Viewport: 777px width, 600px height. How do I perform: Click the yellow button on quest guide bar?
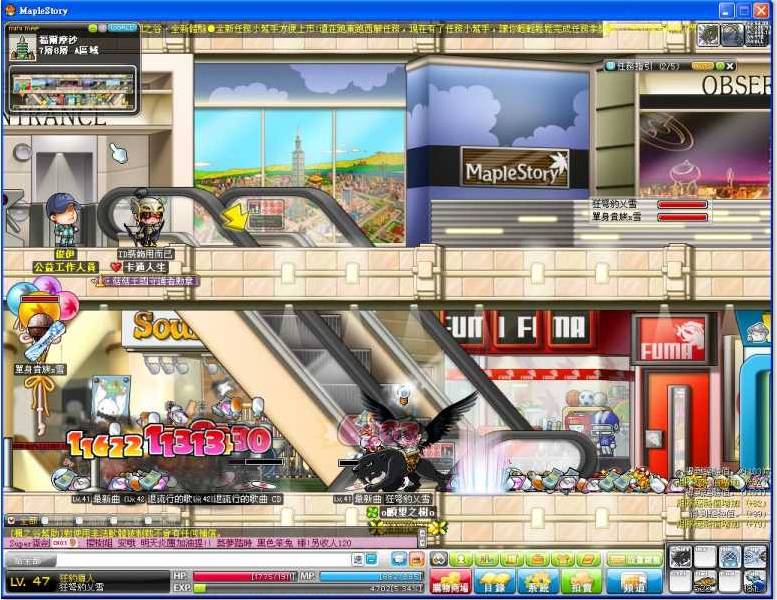coord(703,65)
